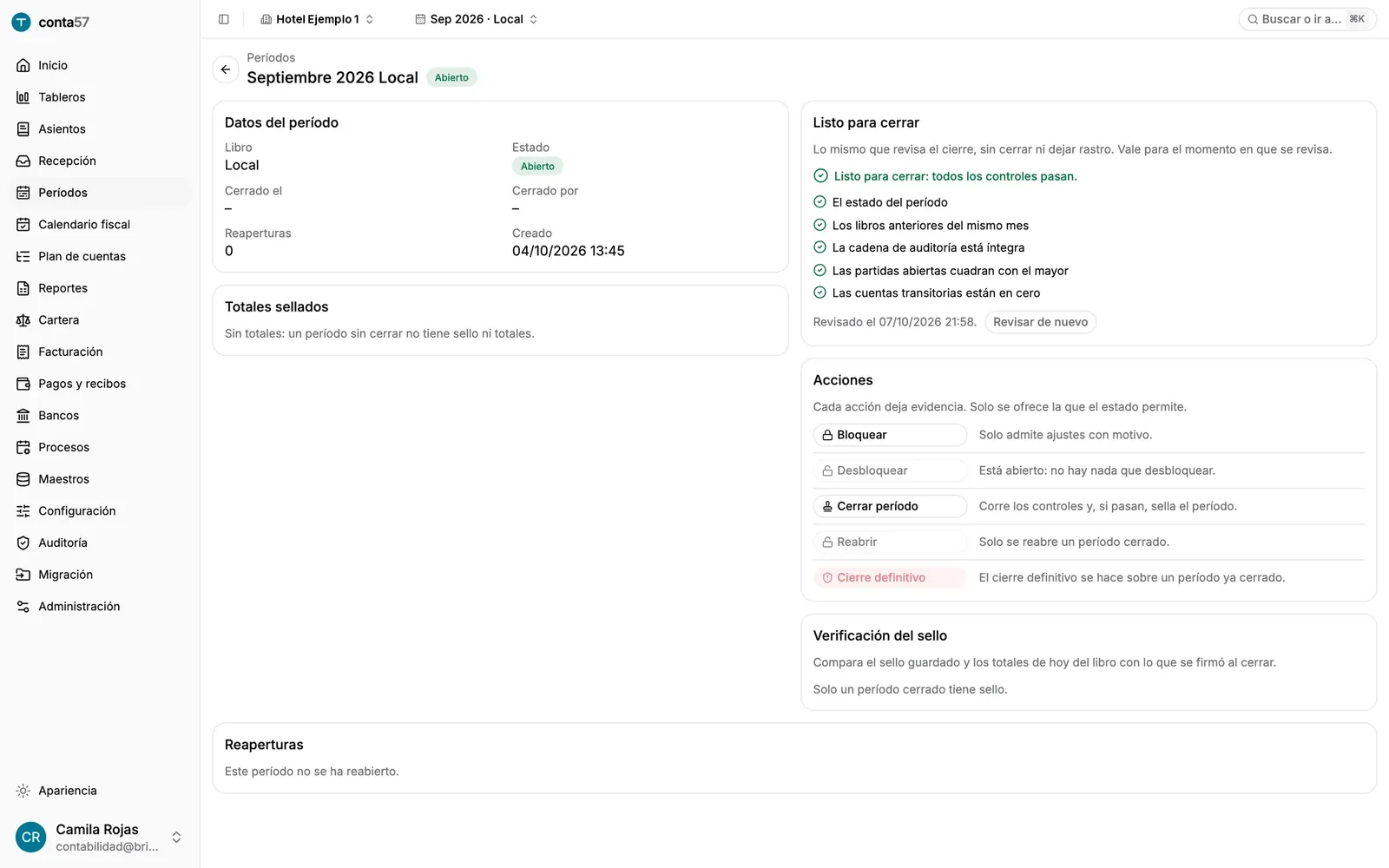This screenshot has height=868, width=1389.
Task: Click the Períodos breadcrumb link
Action: pos(271,57)
